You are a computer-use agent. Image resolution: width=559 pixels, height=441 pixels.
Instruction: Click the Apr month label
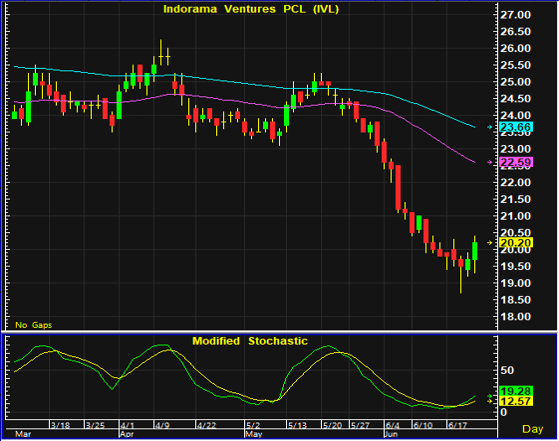(x=127, y=434)
